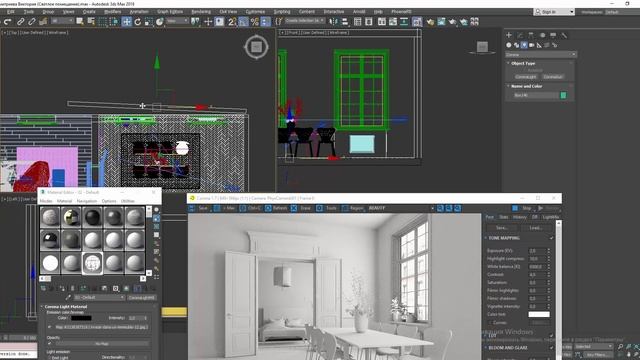Screen dimensions: 640x360
Task: Click the CoronaLightMtl material type button
Action: click(x=141, y=298)
